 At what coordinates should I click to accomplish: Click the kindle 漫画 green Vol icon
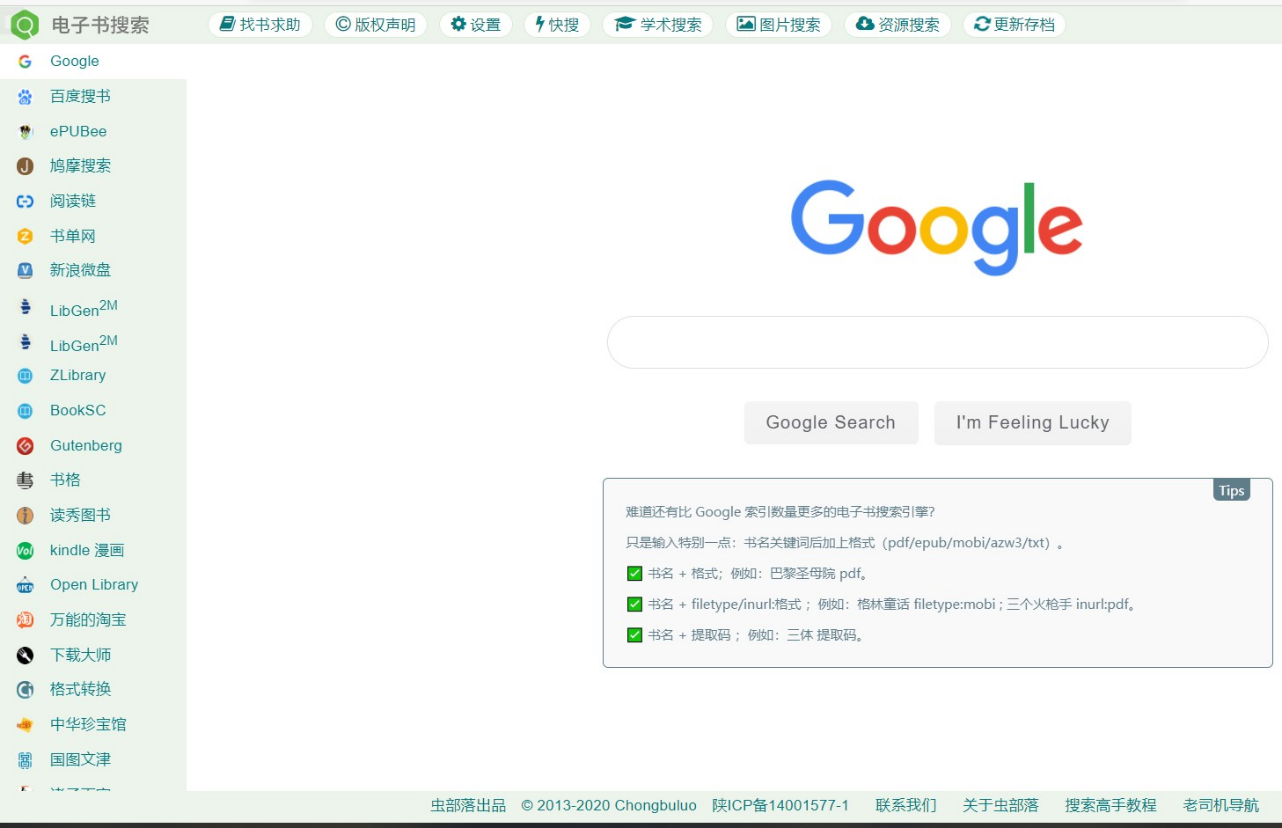coord(25,550)
